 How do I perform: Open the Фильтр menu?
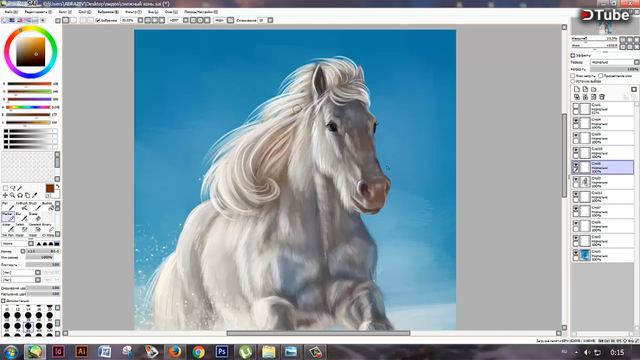tap(133, 12)
